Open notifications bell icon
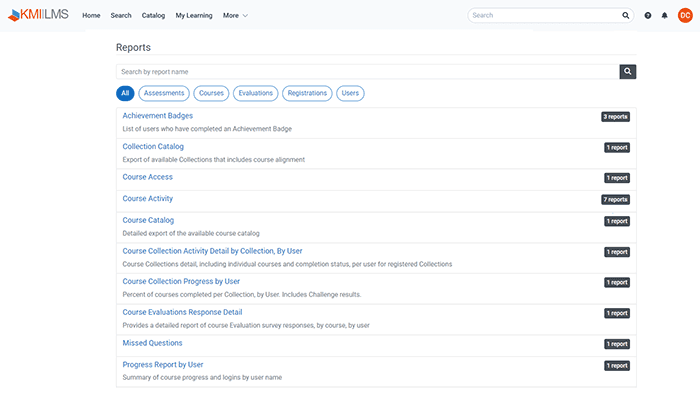Screen dimensions: 700x393 (x=664, y=16)
